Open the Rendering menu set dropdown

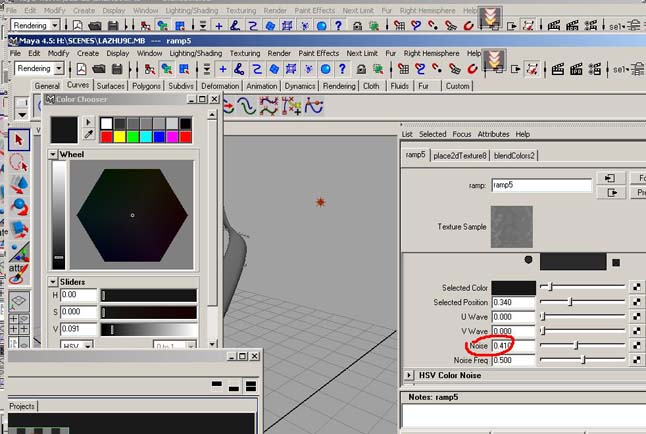click(x=59, y=68)
